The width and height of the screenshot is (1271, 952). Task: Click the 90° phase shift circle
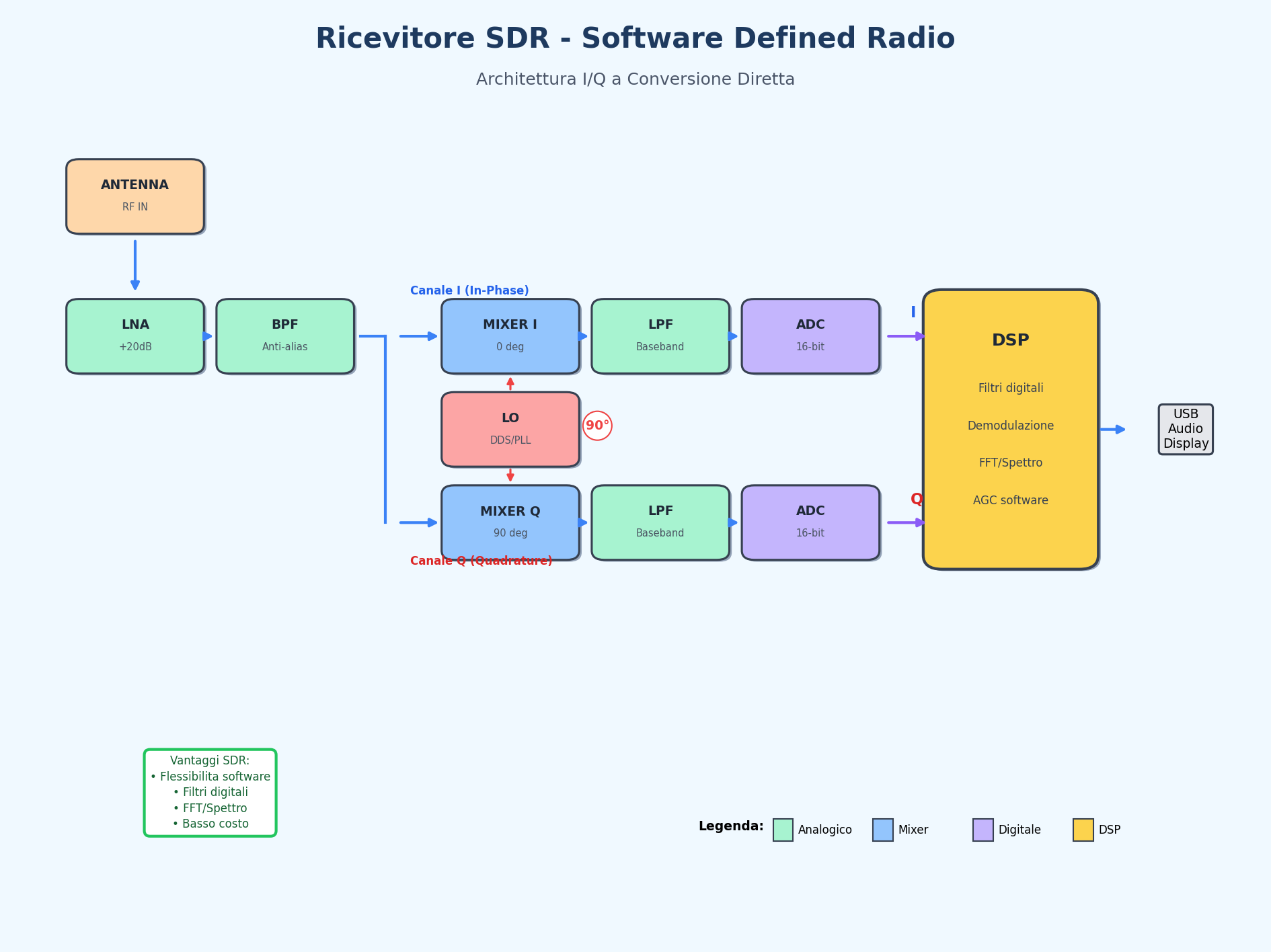(597, 425)
